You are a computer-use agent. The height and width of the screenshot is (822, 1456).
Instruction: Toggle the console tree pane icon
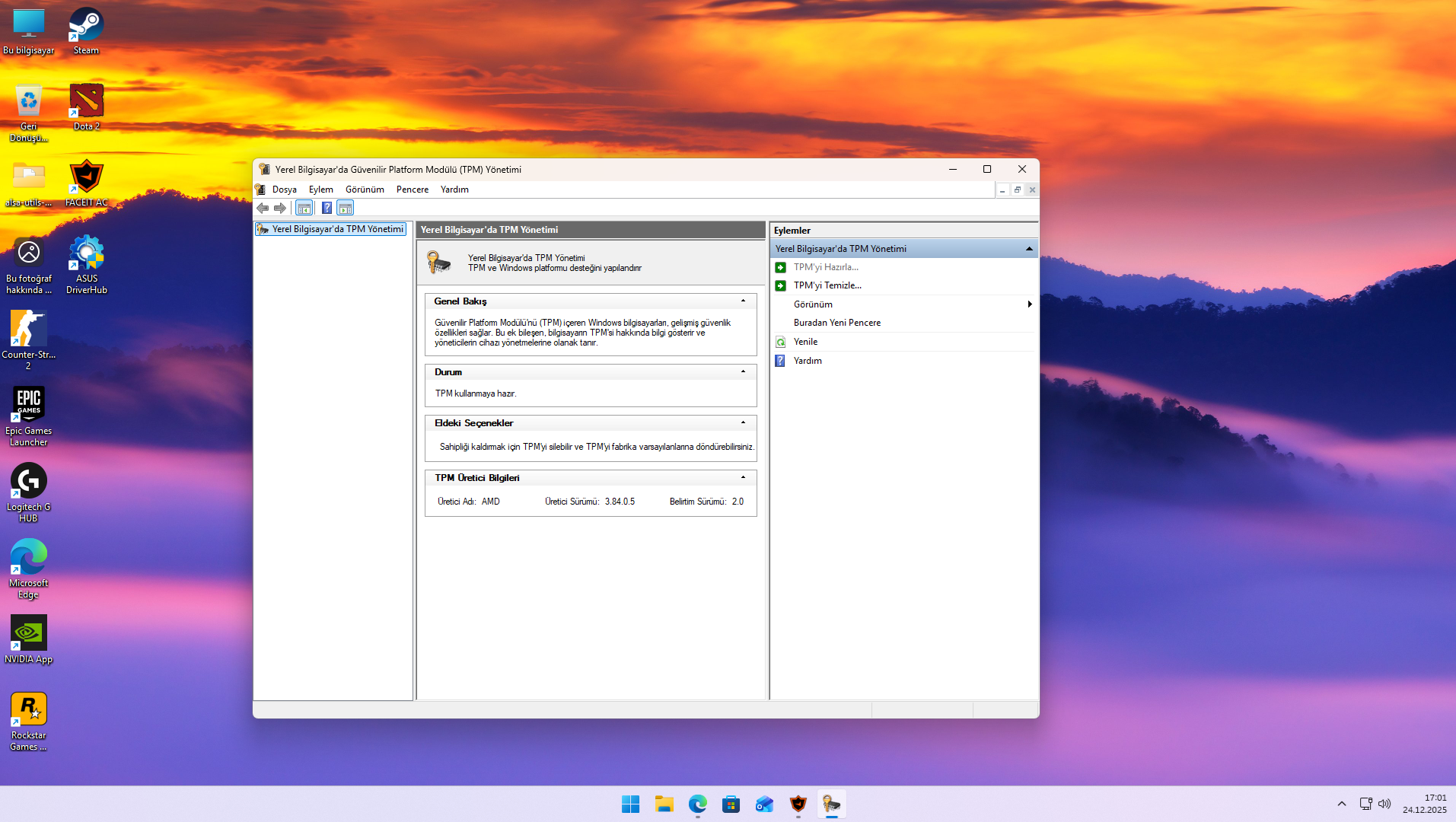click(x=304, y=208)
